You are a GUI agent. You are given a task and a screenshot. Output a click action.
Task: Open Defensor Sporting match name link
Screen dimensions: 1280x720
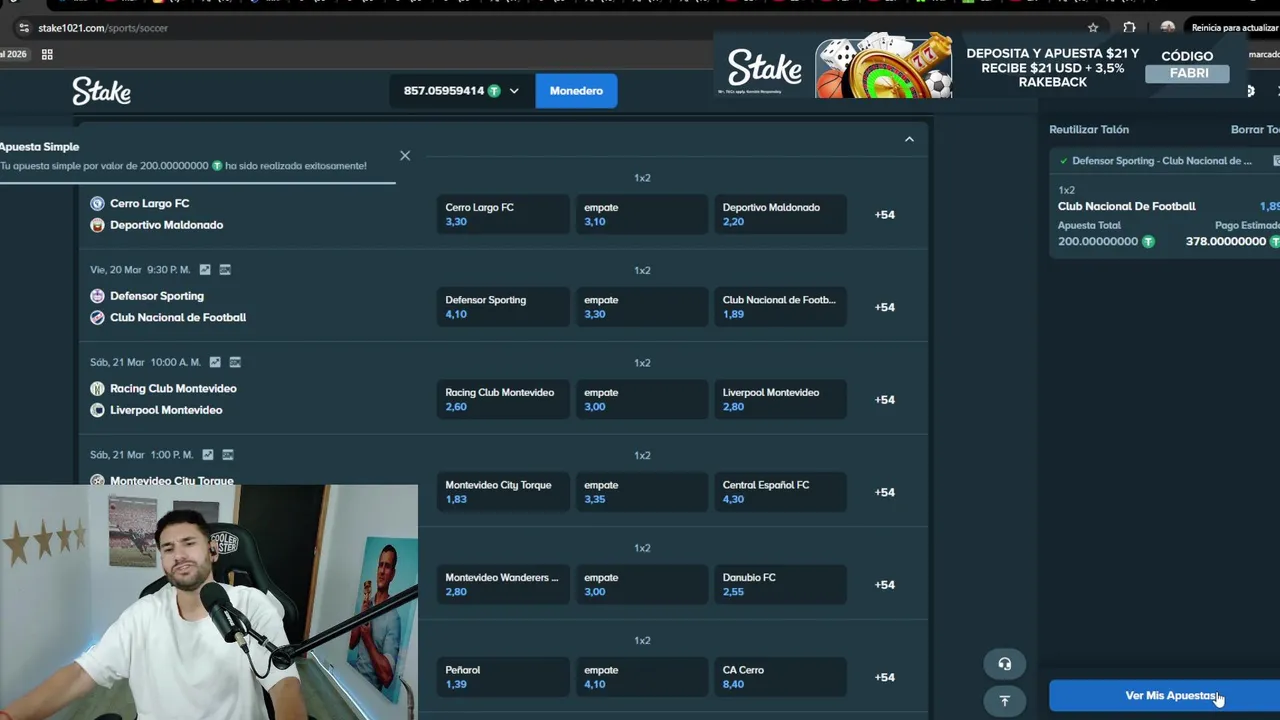[157, 296]
